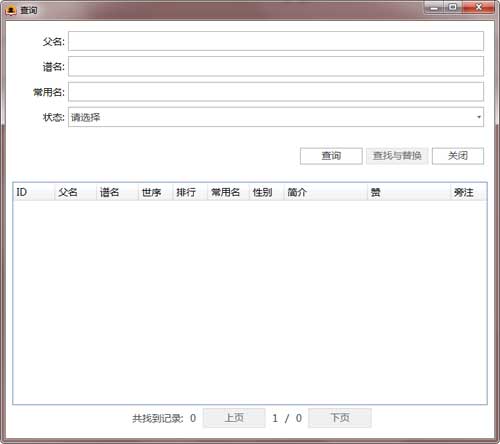
Task: Focus the 父名 text field
Action: point(276,41)
